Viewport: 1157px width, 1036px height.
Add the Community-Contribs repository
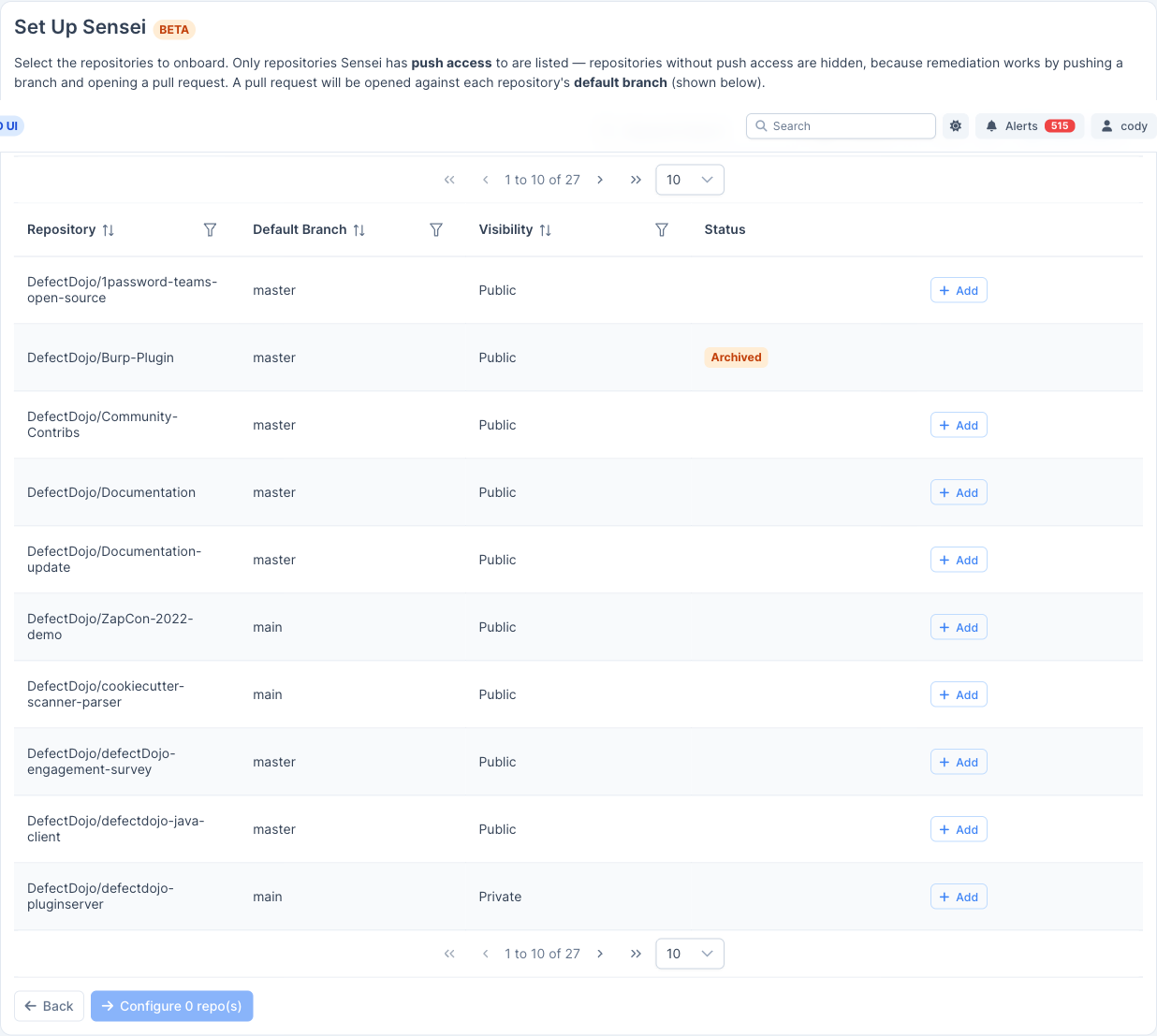[959, 426]
